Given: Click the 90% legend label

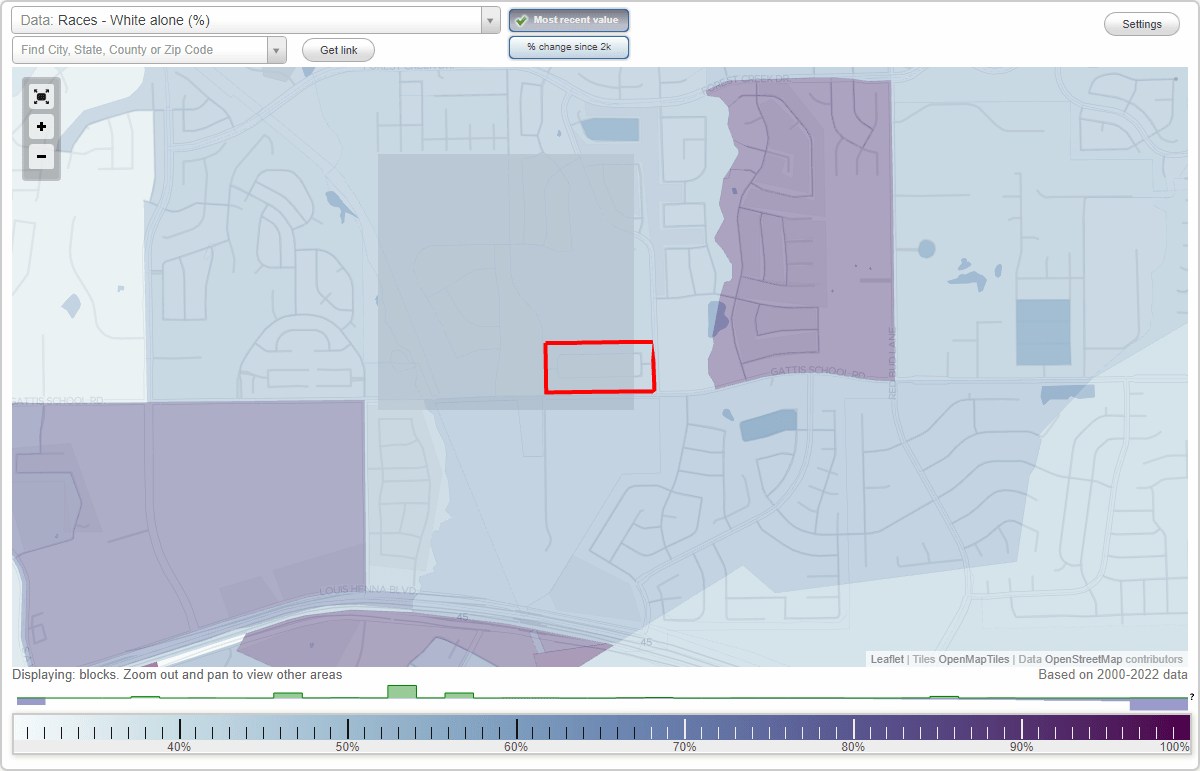Looking at the screenshot, I should pyautogui.click(x=1022, y=747).
